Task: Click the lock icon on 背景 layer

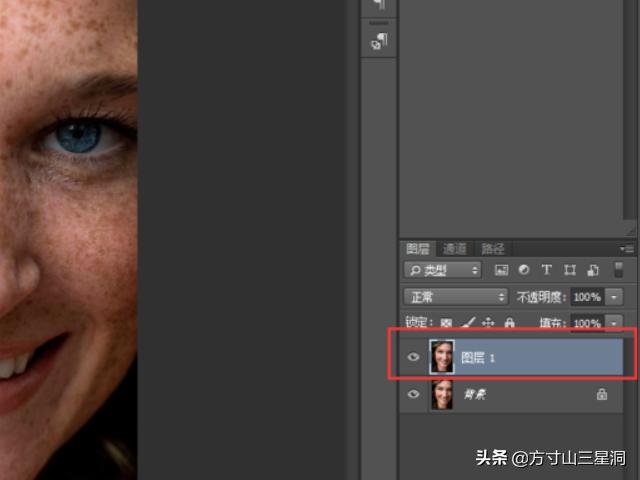Action: coord(602,394)
